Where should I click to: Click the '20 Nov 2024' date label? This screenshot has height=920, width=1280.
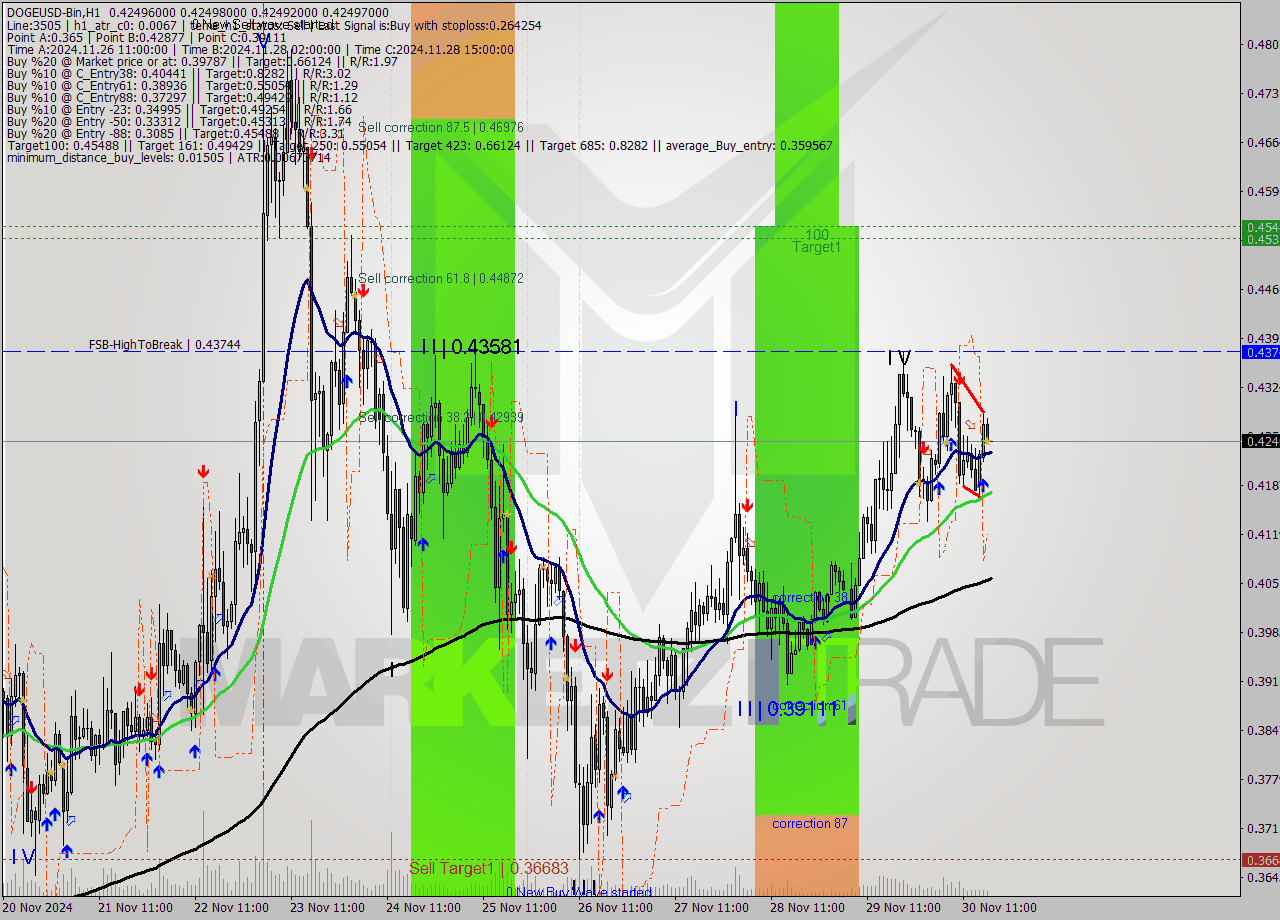click(x=38, y=908)
